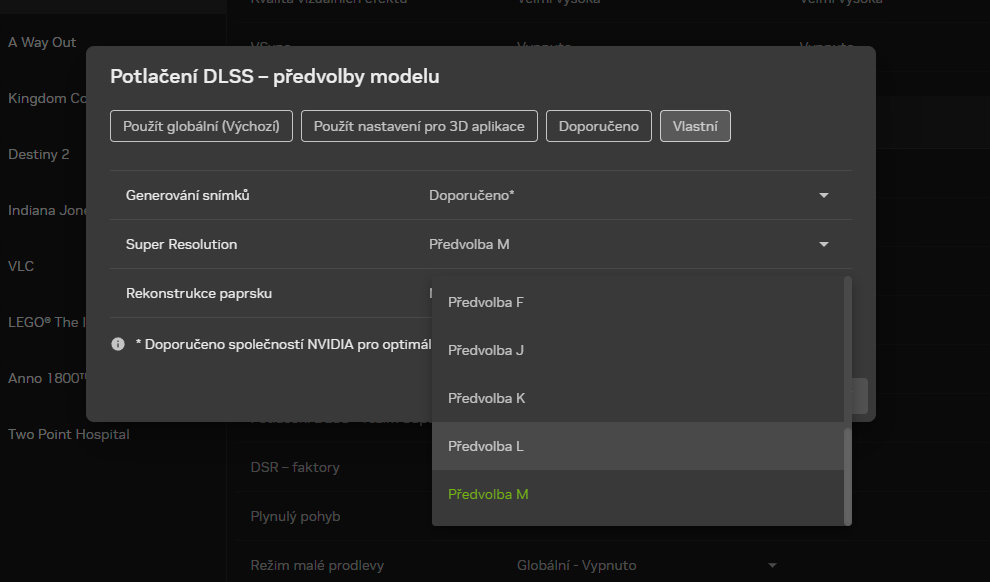The width and height of the screenshot is (990, 582).
Task: Select "Předvolba J" from the preset list
Action: 485,349
